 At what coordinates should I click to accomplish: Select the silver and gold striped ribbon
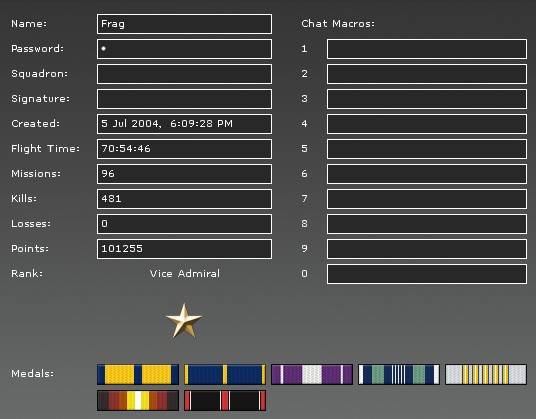click(486, 374)
